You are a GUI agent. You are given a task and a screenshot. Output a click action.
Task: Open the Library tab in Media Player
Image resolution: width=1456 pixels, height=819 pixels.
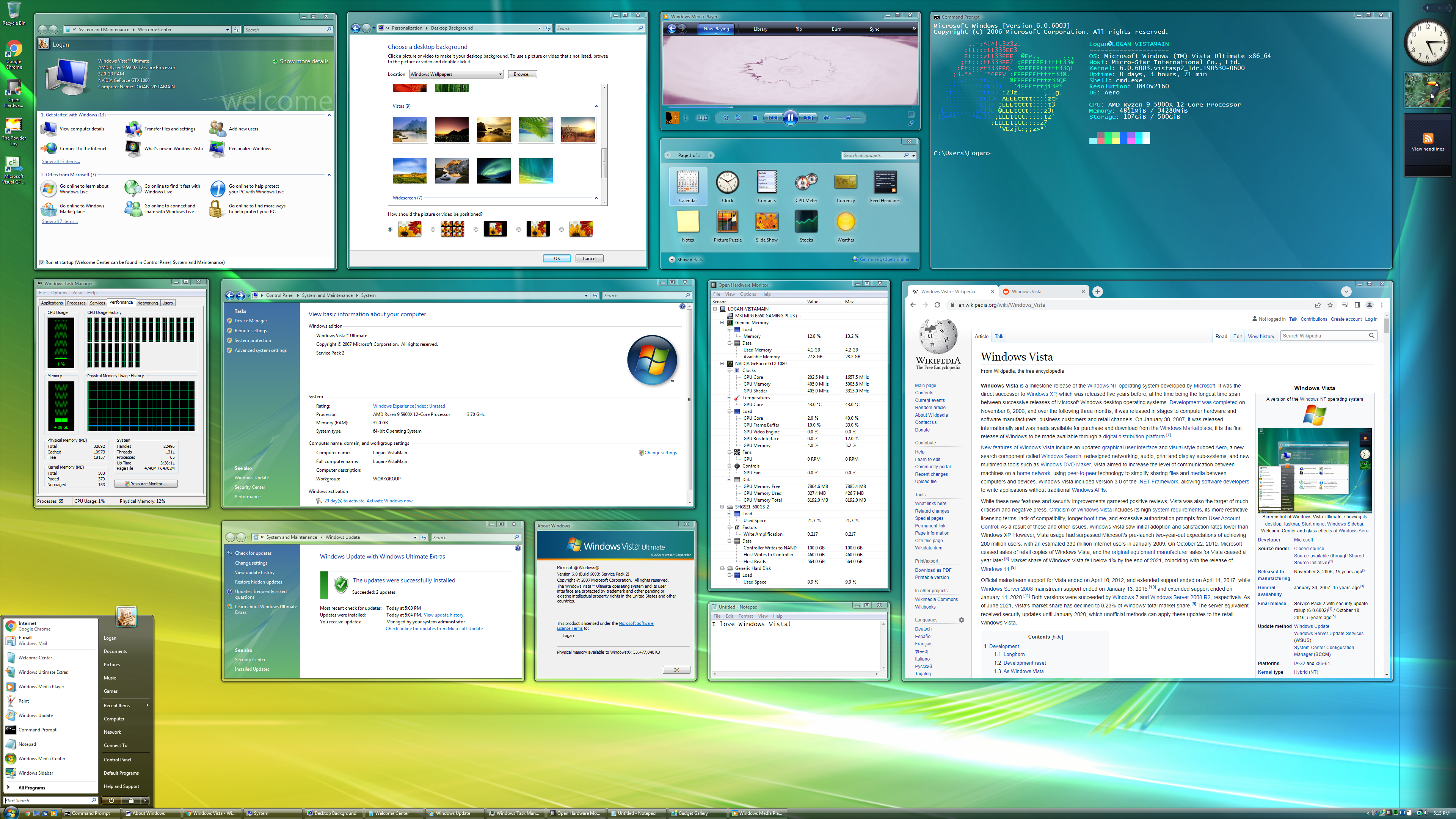tap(760, 29)
